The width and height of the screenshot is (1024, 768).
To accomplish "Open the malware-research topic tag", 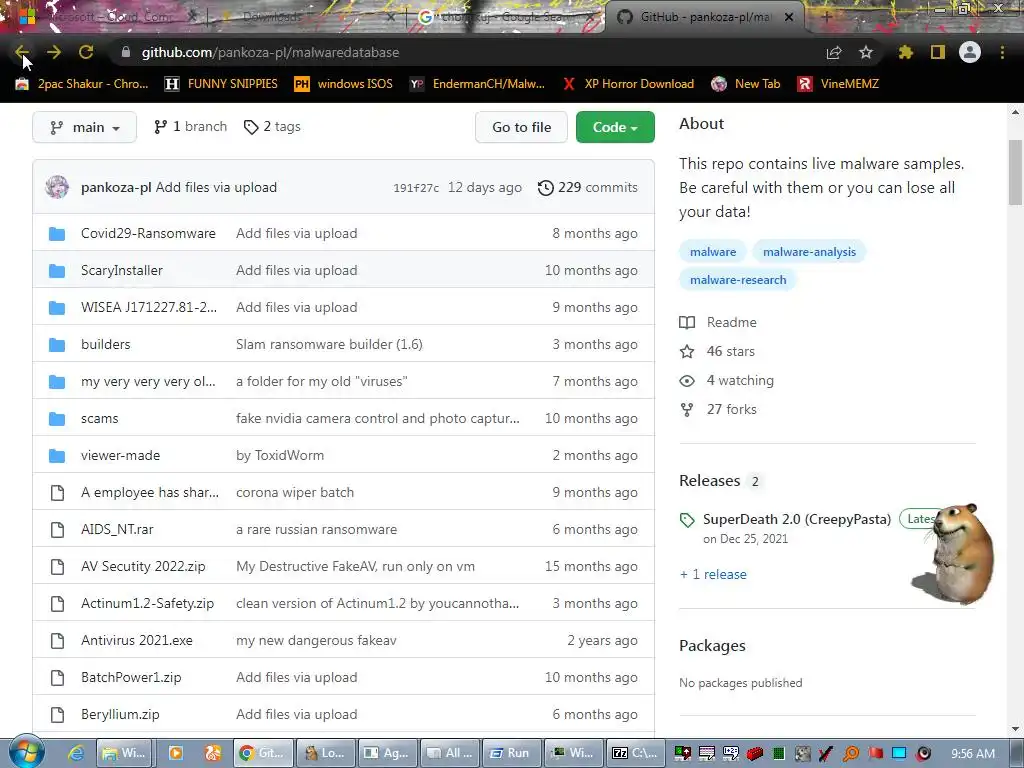I will (x=738, y=280).
